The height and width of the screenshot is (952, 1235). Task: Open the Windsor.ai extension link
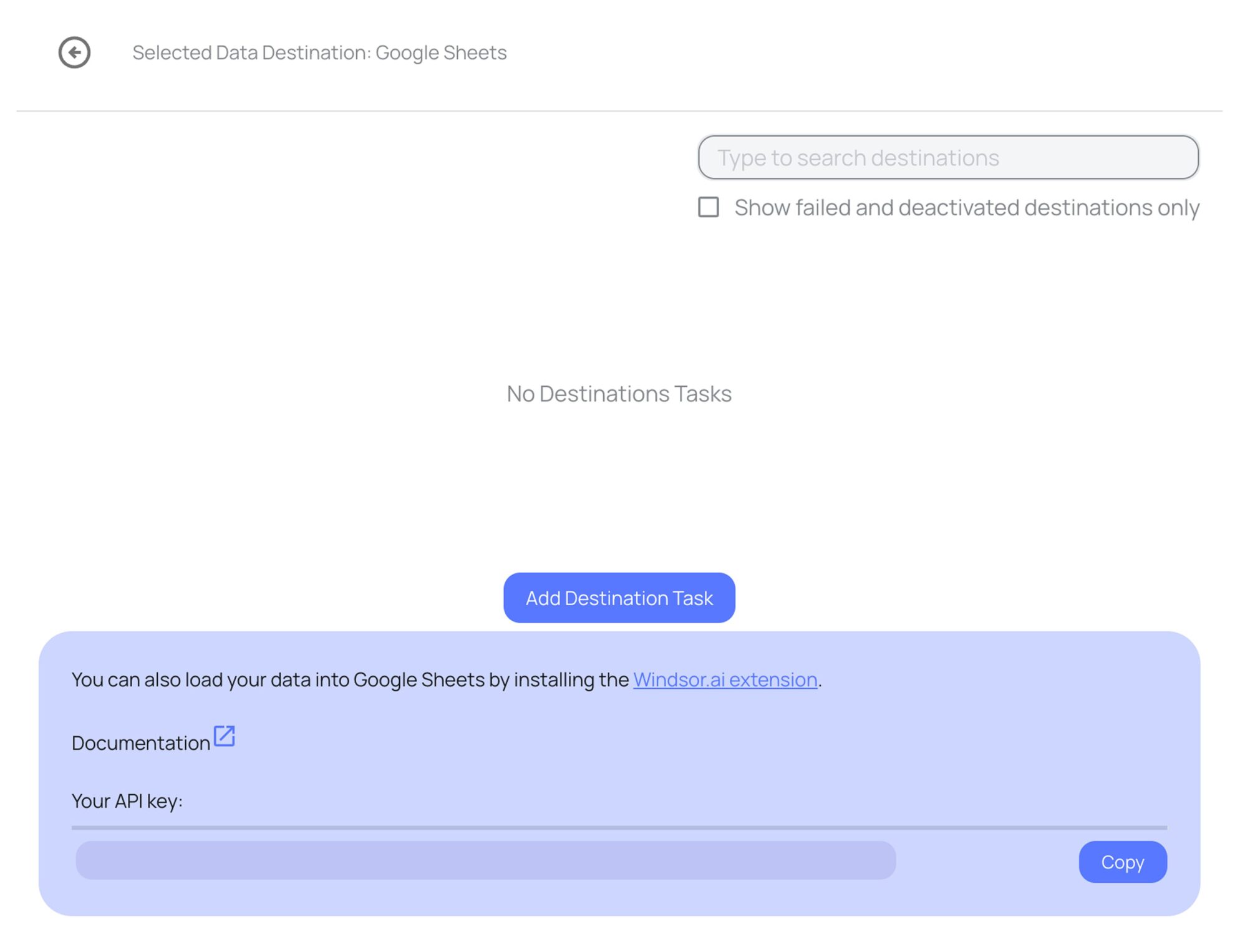pyautogui.click(x=725, y=679)
